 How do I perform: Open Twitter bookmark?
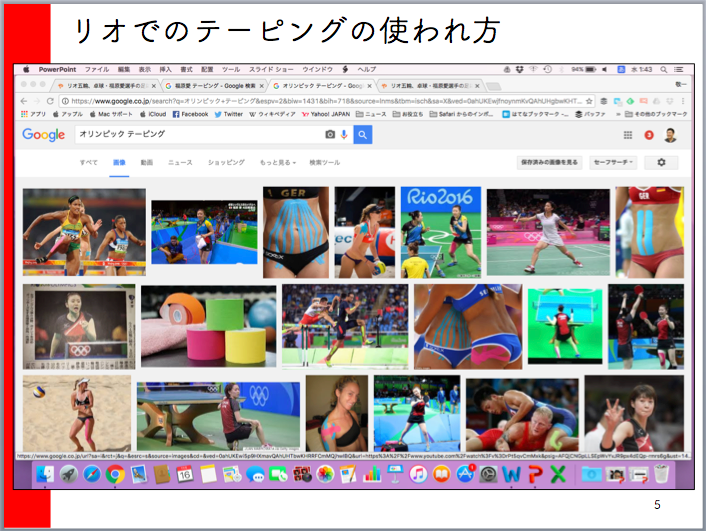(229, 114)
